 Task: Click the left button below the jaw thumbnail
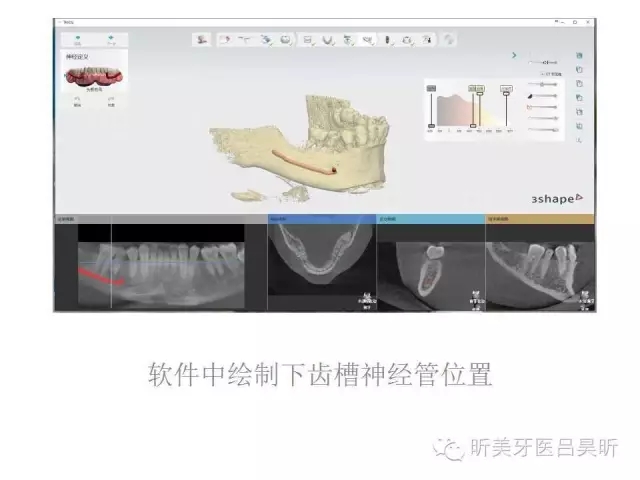click(78, 101)
